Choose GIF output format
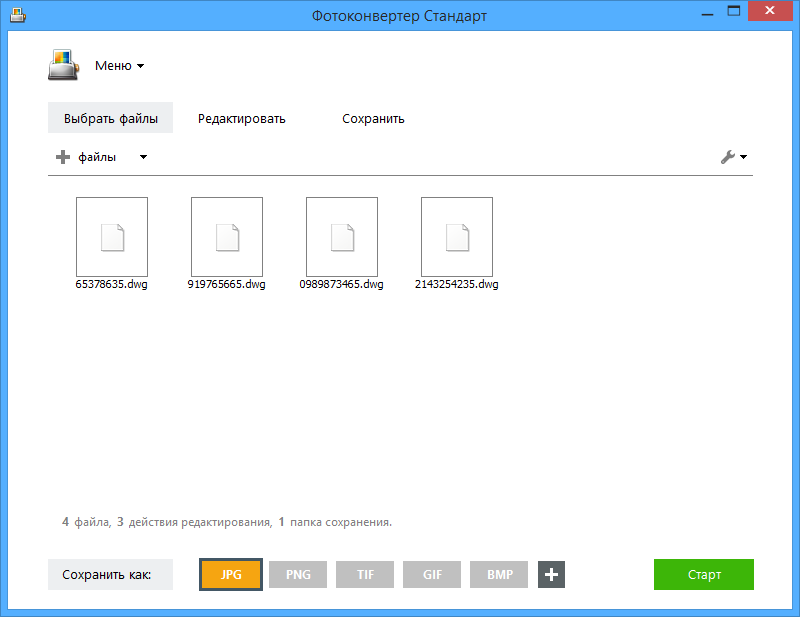 pyautogui.click(x=432, y=575)
